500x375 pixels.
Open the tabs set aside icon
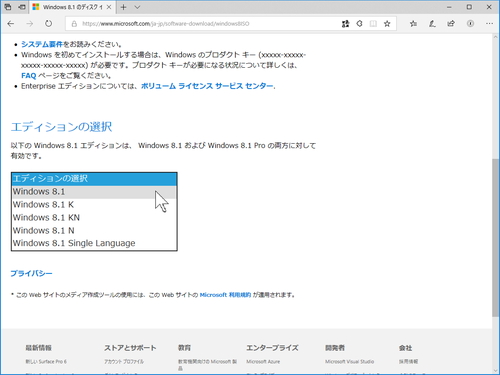click(8, 7)
